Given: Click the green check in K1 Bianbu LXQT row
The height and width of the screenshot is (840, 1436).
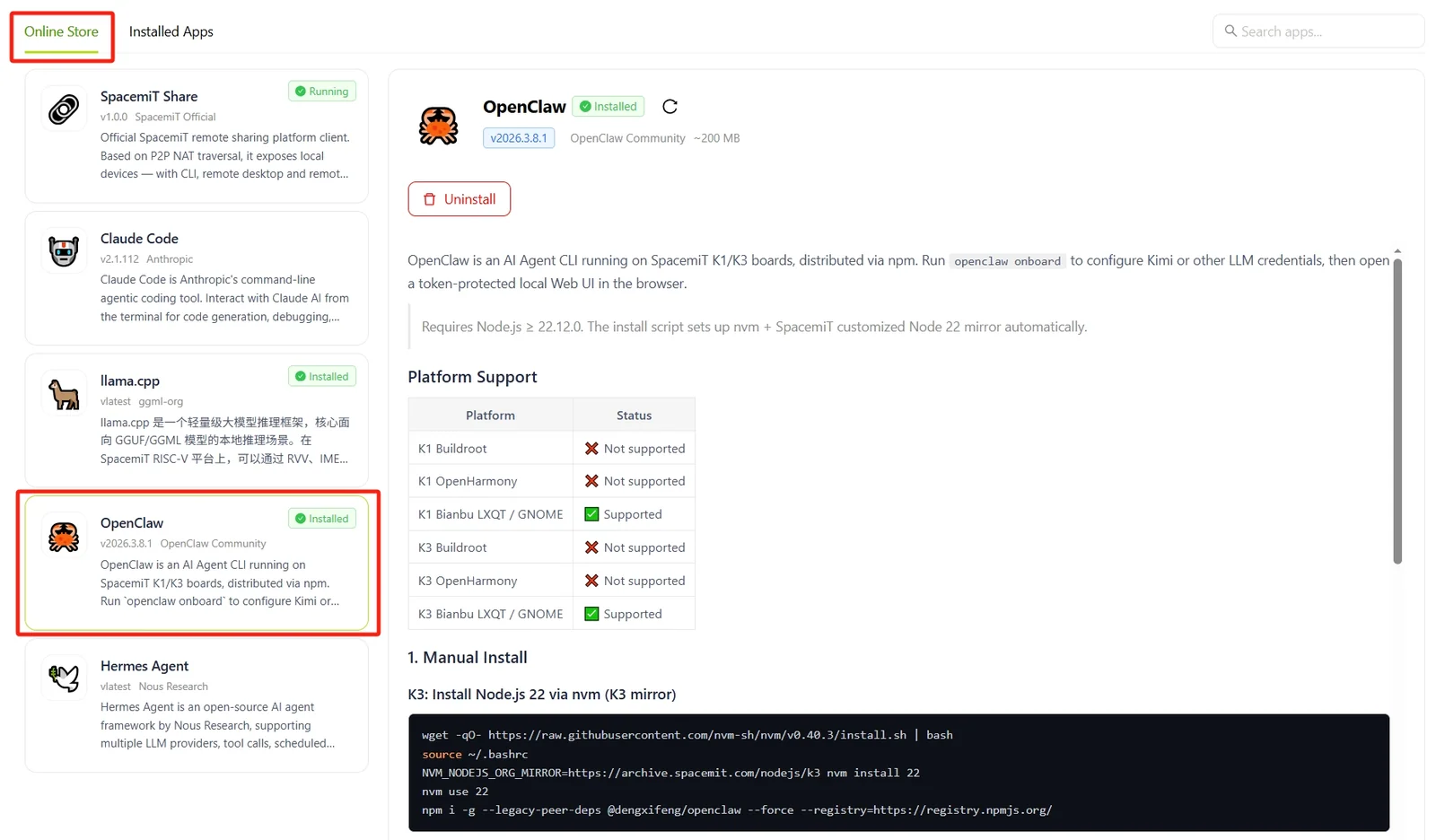Looking at the screenshot, I should pos(591,514).
